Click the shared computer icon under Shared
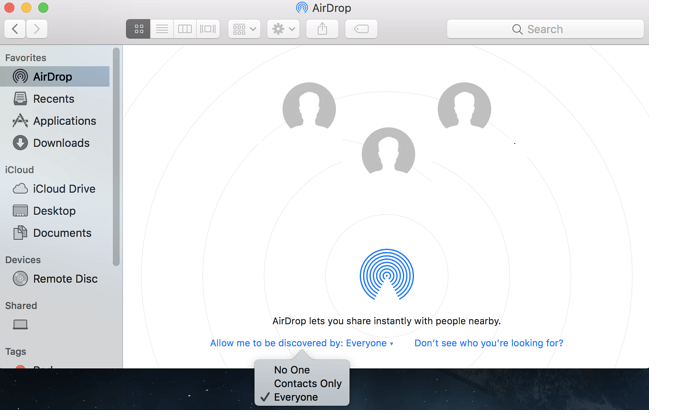 coord(20,325)
